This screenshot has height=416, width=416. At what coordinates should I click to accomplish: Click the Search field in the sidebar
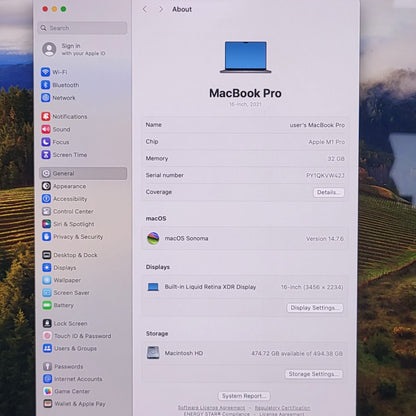click(83, 28)
